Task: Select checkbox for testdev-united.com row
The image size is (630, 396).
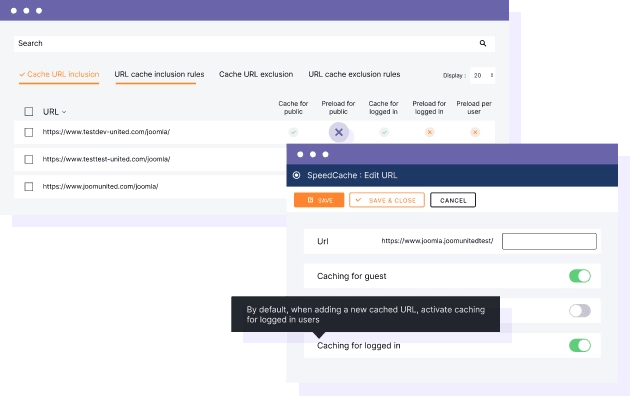Action: 29,132
